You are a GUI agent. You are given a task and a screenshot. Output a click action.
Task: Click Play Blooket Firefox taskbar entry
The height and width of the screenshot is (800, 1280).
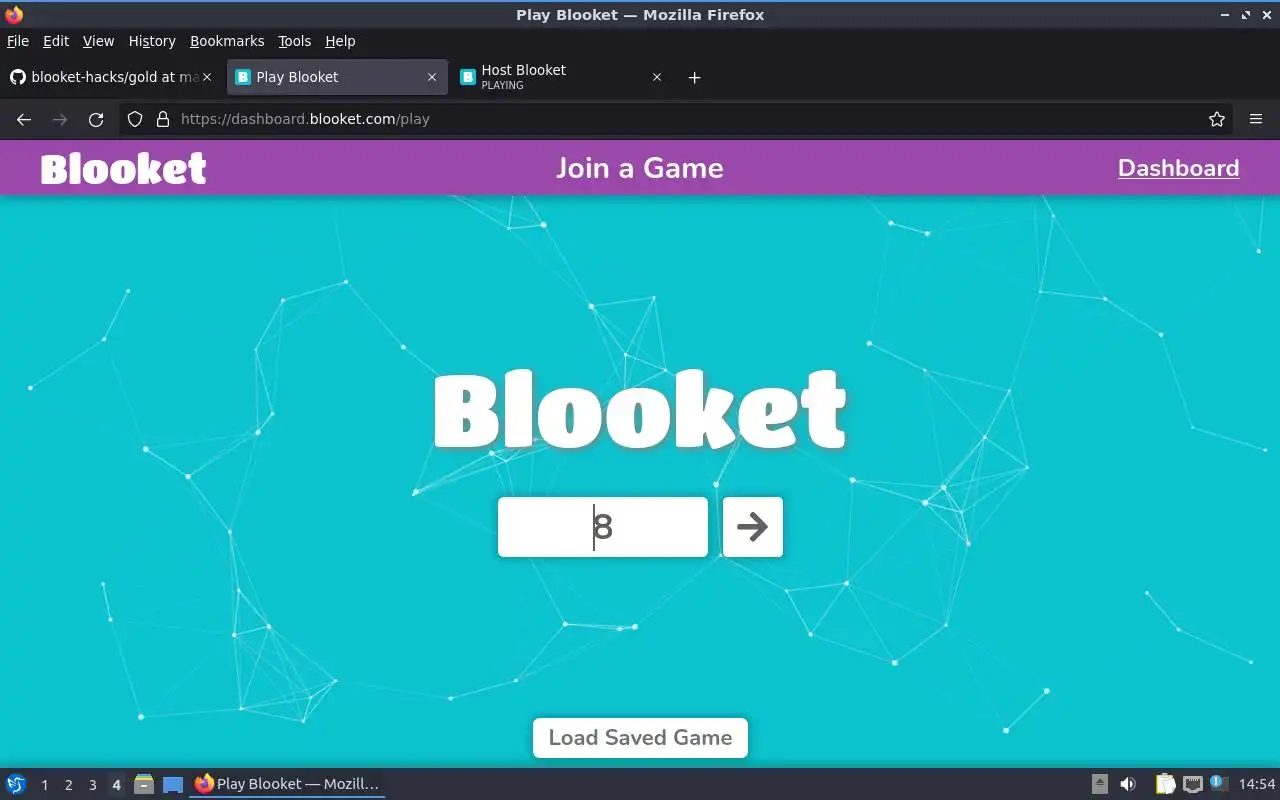coord(287,784)
